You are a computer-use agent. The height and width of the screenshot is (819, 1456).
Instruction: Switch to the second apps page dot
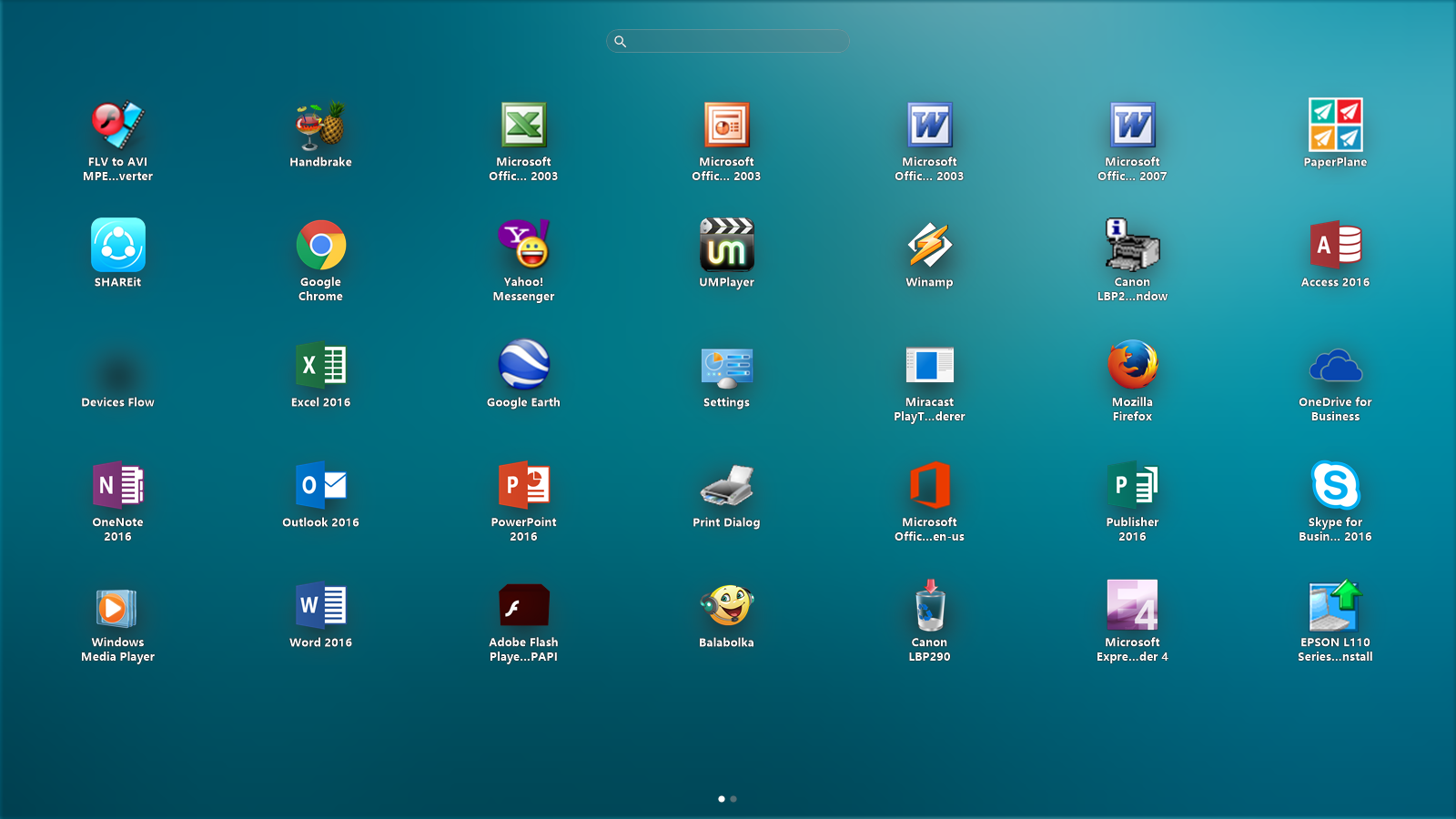coord(734,798)
